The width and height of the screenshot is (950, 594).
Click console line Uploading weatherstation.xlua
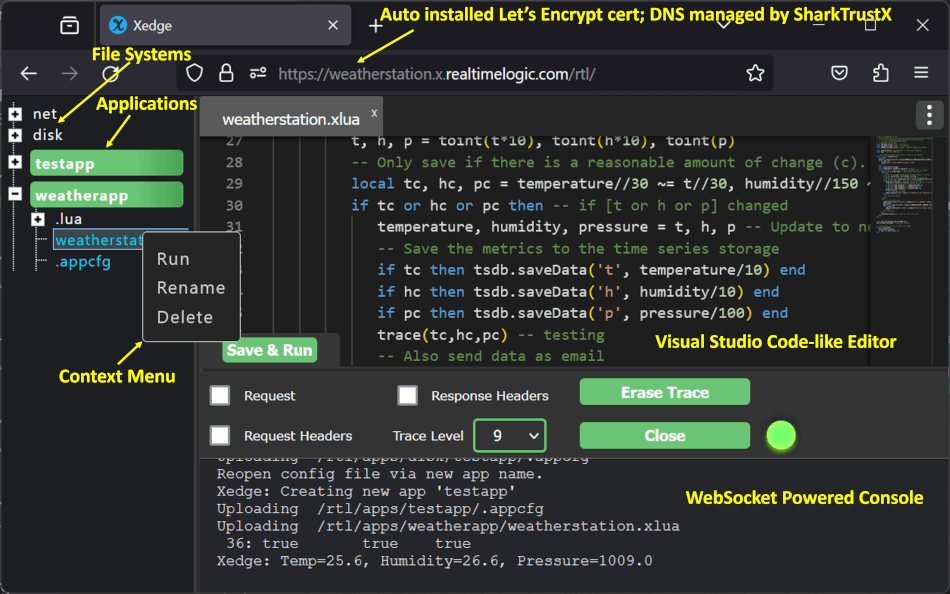[x=448, y=526]
